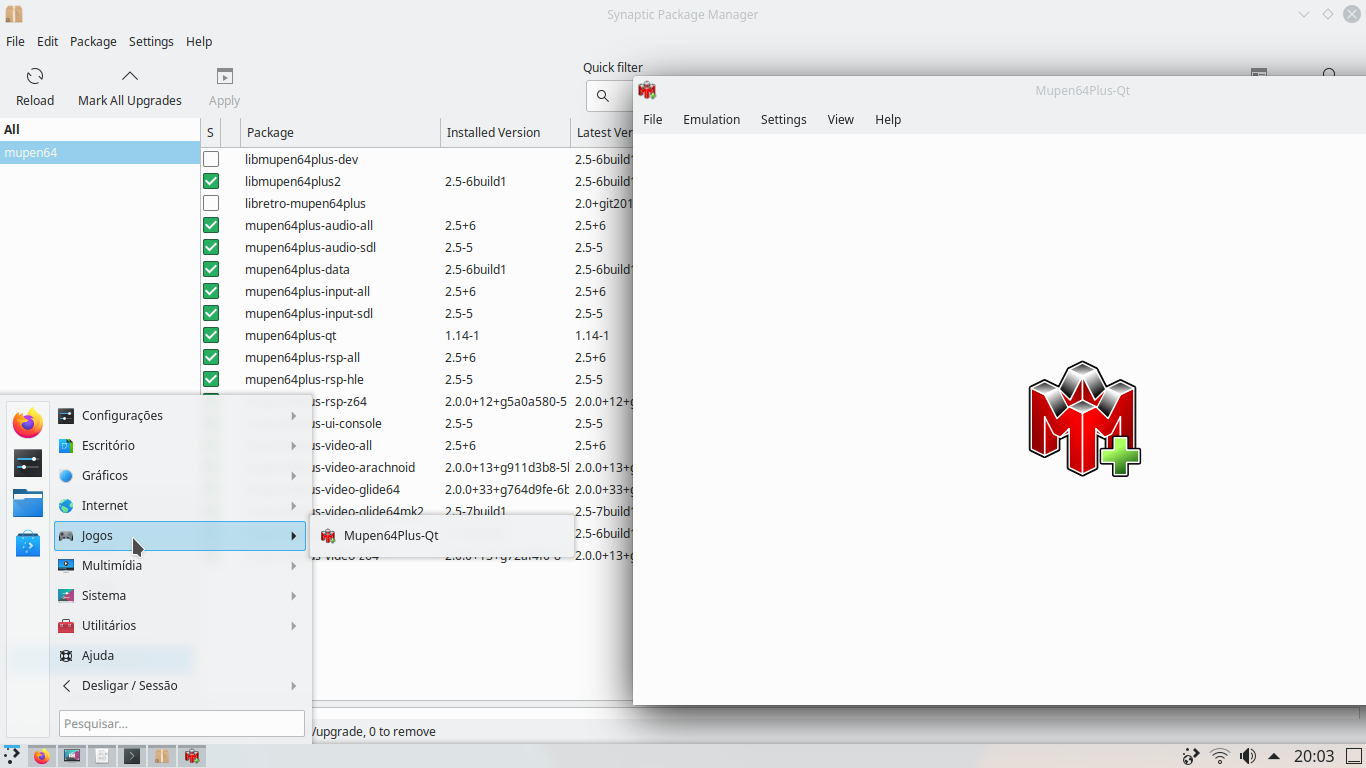
Task: Toggle checkbox for mupen64plus-input-all
Action: [211, 291]
